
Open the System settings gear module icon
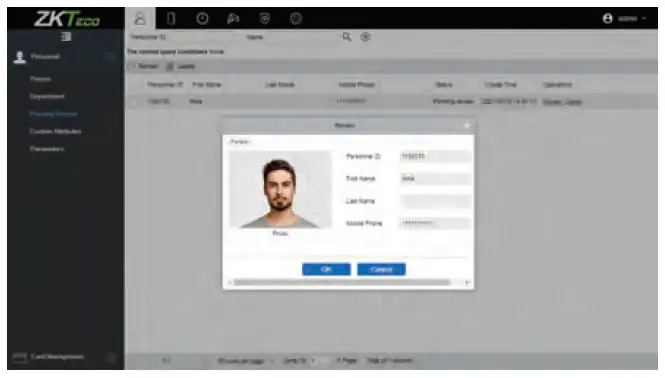(x=296, y=18)
